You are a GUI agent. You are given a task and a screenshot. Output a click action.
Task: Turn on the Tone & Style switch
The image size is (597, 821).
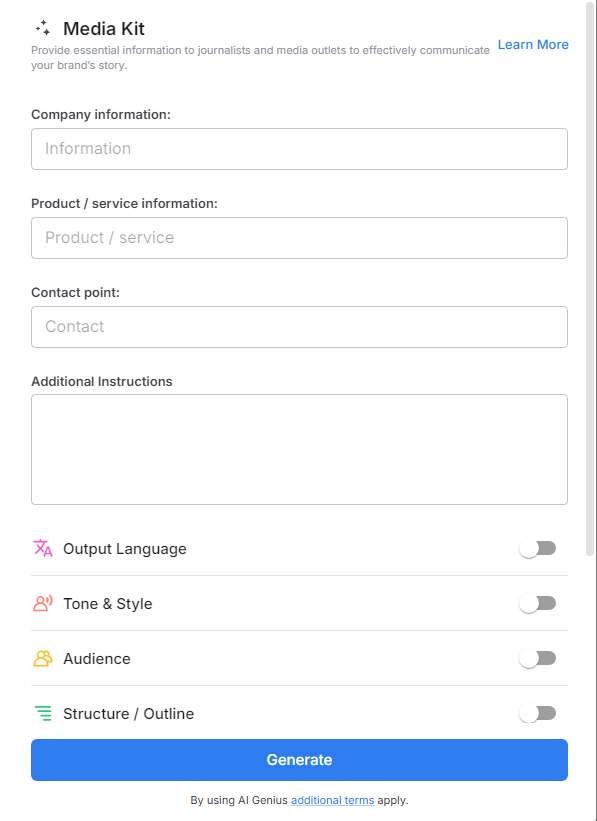tap(537, 603)
